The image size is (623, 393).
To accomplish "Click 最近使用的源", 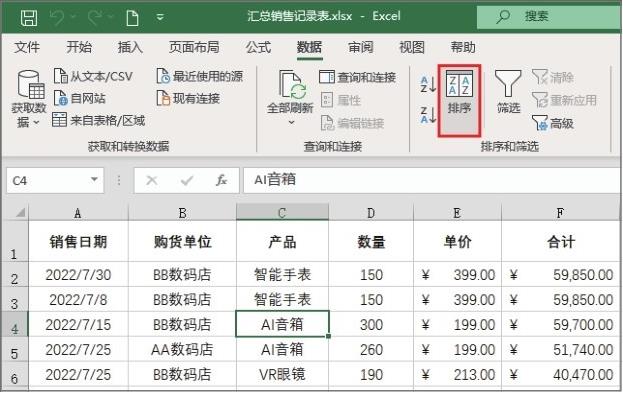I will coord(200,76).
